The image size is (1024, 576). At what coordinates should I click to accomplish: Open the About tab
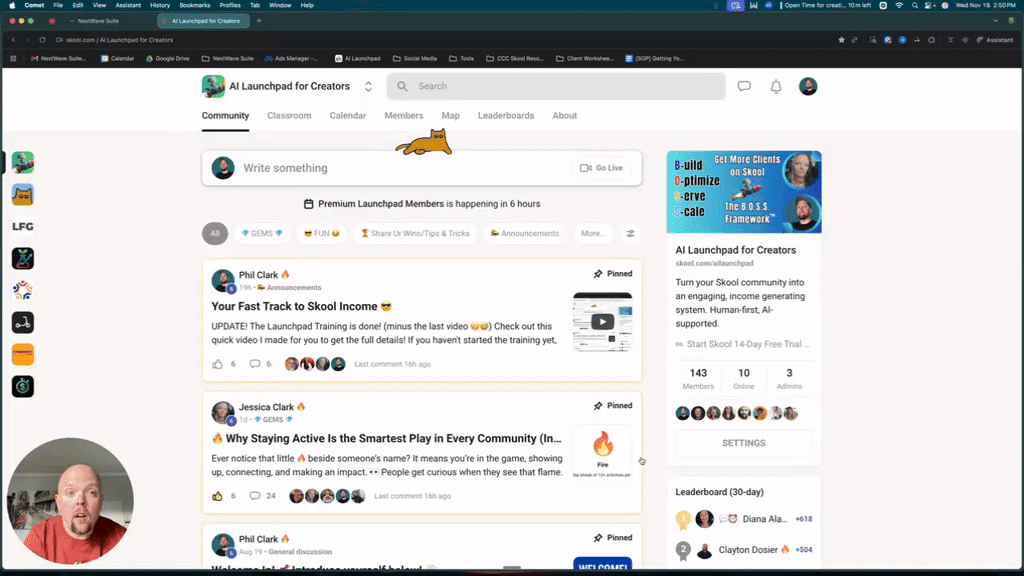(x=564, y=116)
